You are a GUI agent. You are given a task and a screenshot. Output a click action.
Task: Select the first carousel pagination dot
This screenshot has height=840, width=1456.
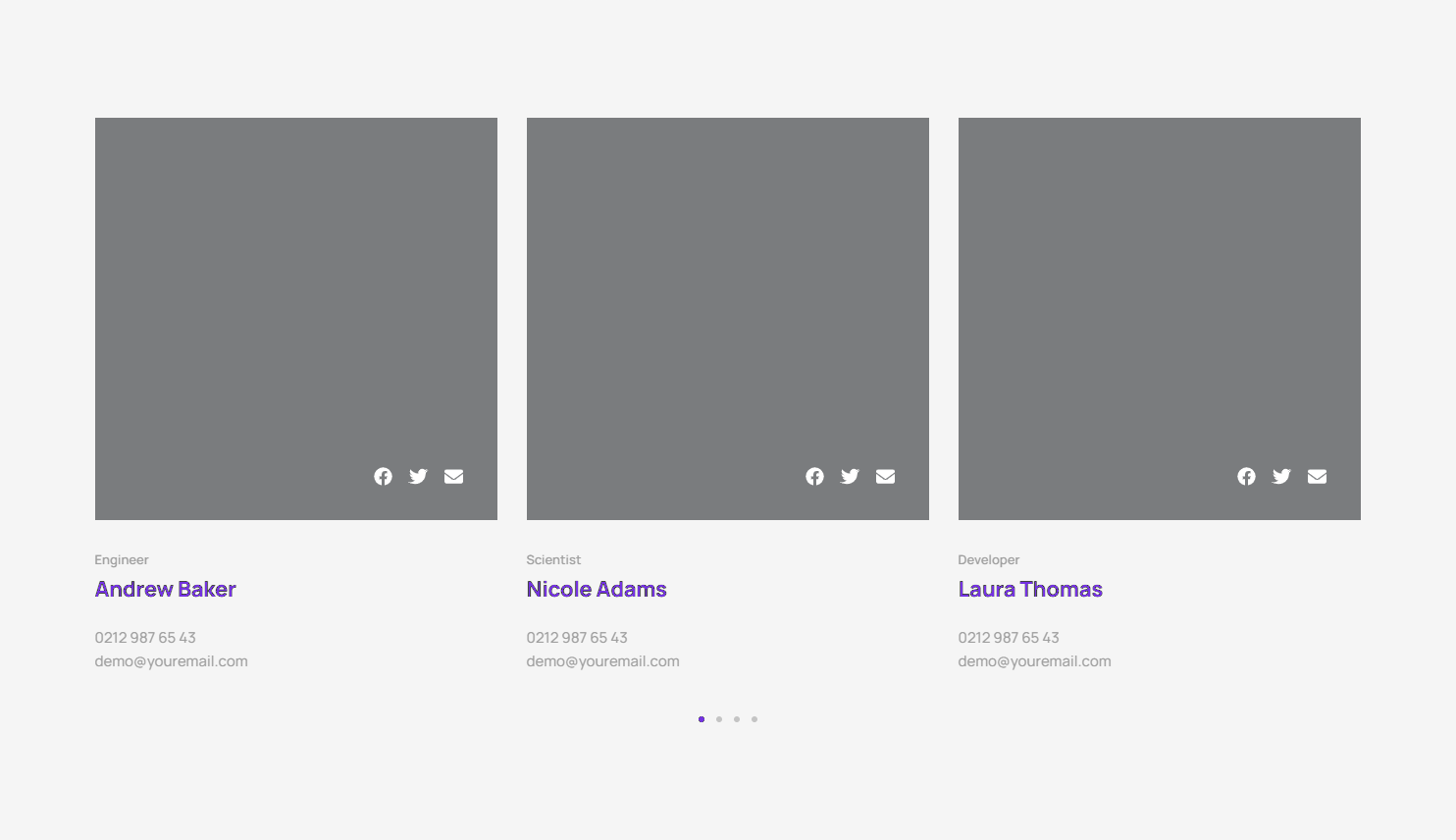[702, 719]
